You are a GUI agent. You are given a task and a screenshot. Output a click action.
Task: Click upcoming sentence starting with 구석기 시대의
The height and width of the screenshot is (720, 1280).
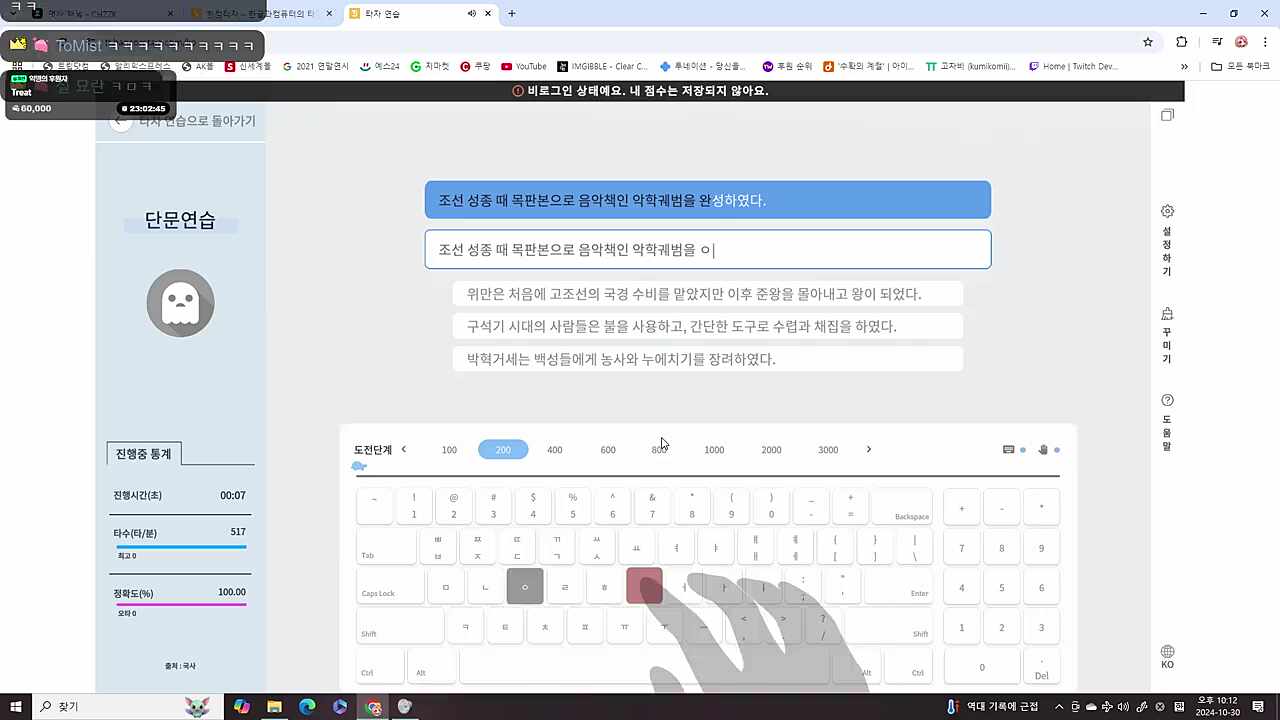click(x=708, y=326)
